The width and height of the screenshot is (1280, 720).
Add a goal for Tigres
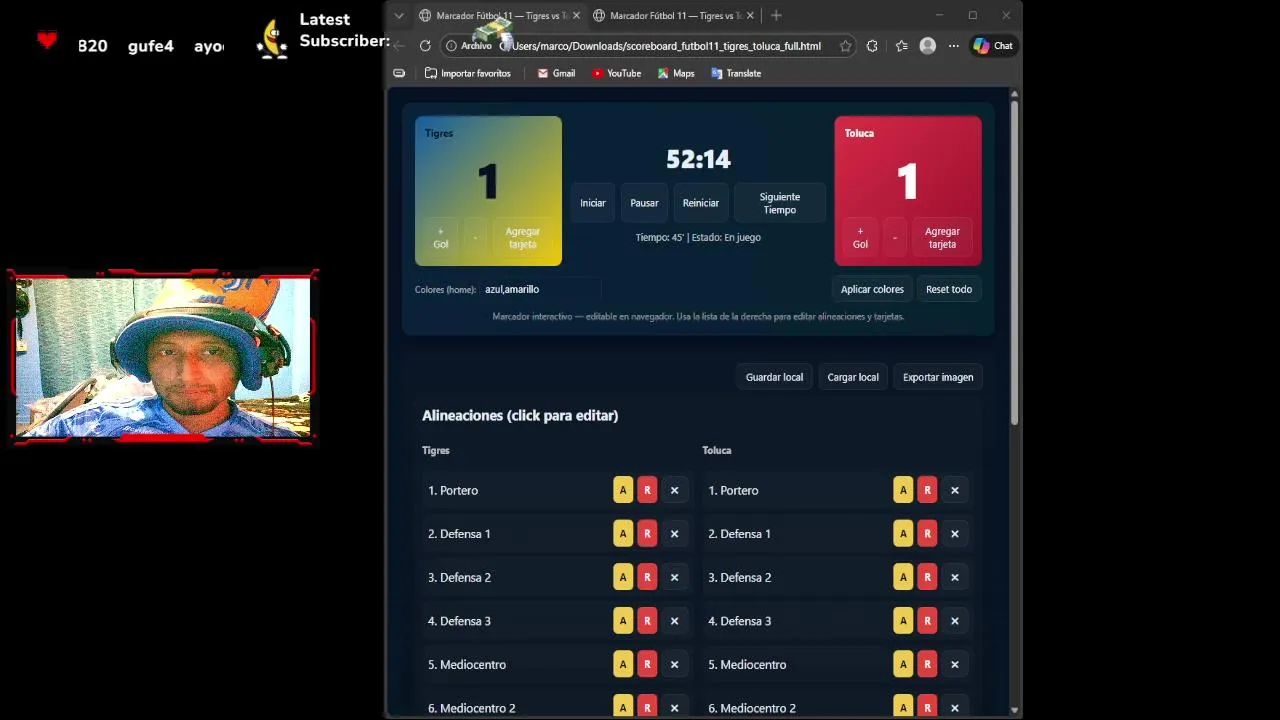click(x=441, y=238)
